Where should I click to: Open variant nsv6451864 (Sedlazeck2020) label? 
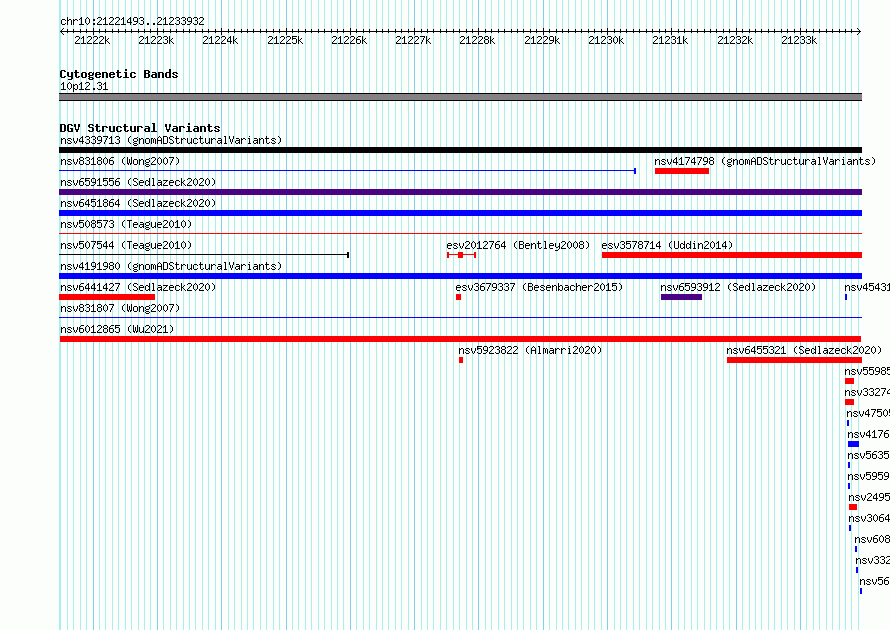pyautogui.click(x=138, y=203)
